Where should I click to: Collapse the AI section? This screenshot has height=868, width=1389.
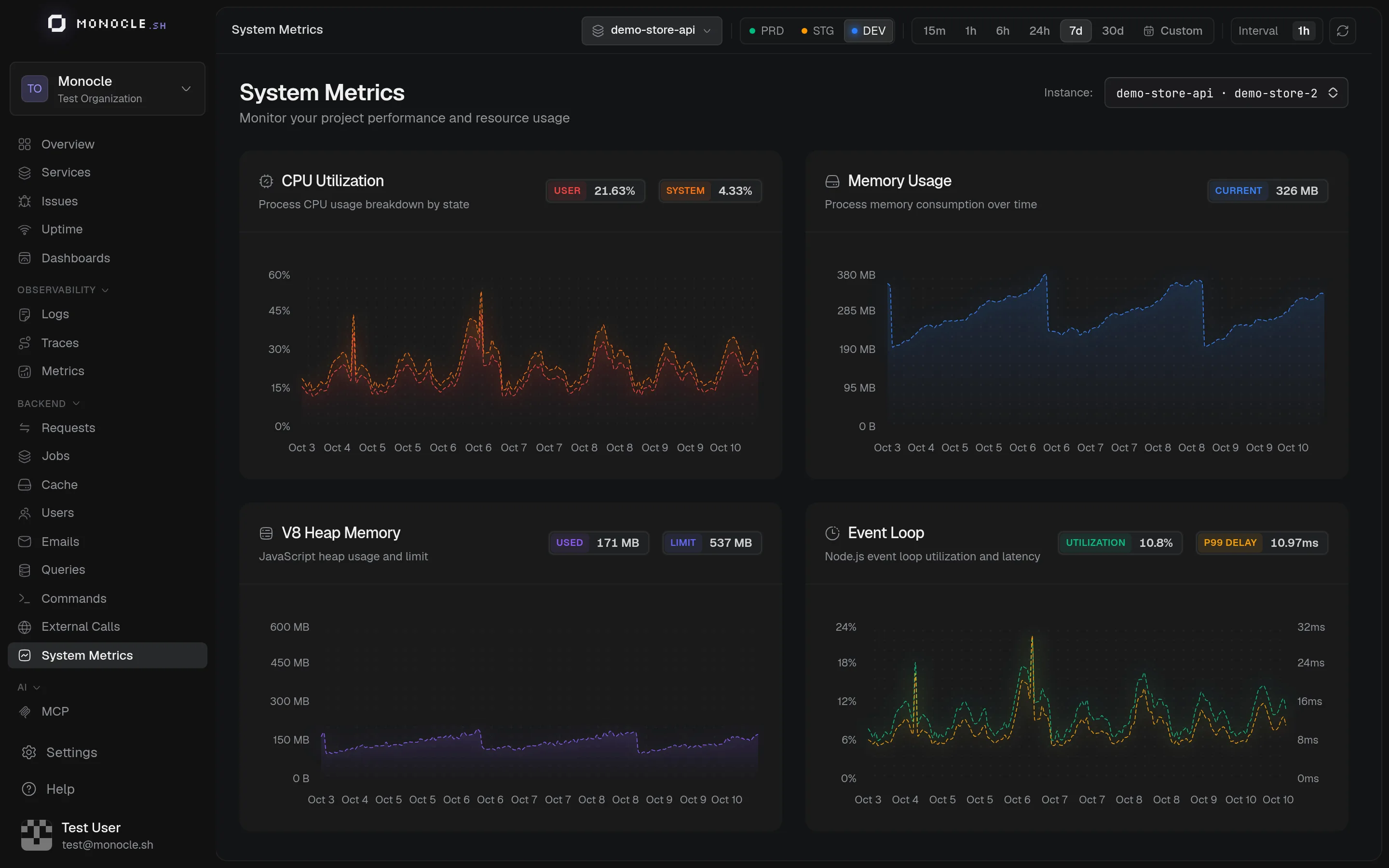29,688
